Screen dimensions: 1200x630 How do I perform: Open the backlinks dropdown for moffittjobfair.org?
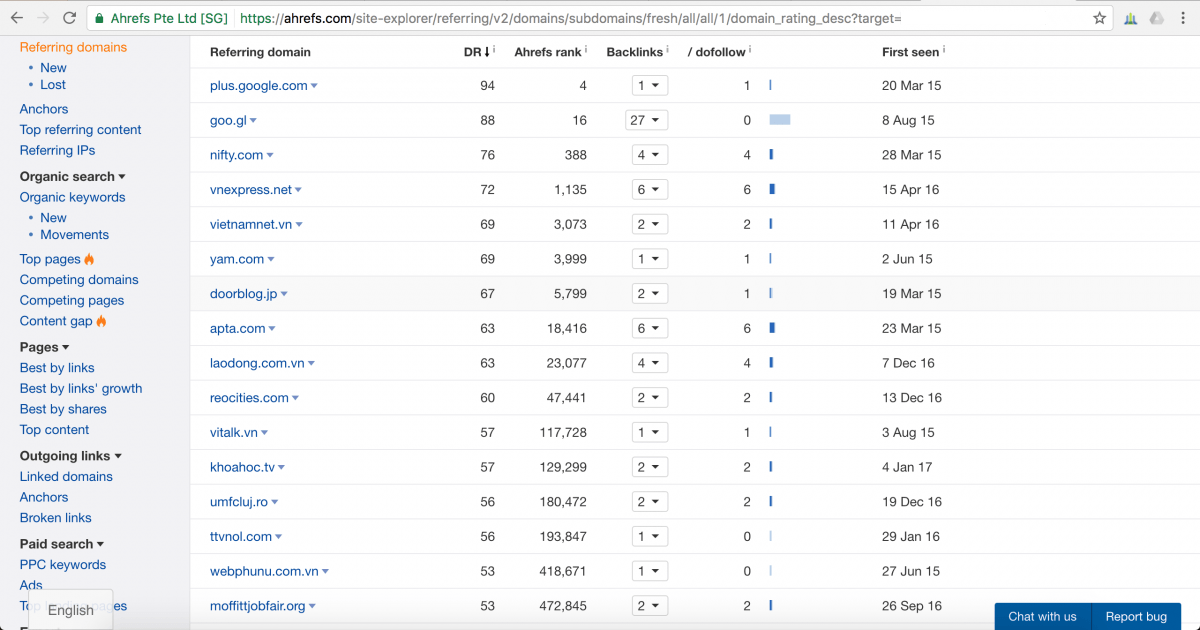[650, 606]
